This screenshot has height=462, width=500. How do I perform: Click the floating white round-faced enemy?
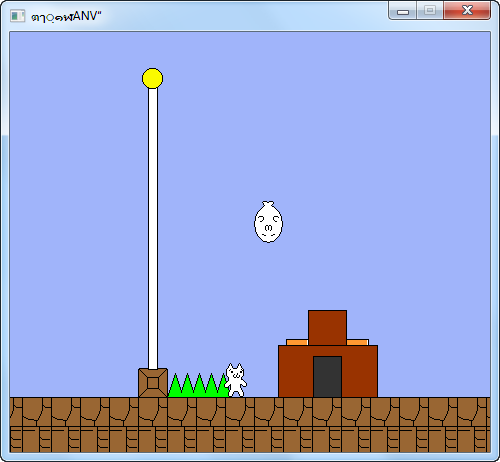(x=268, y=222)
